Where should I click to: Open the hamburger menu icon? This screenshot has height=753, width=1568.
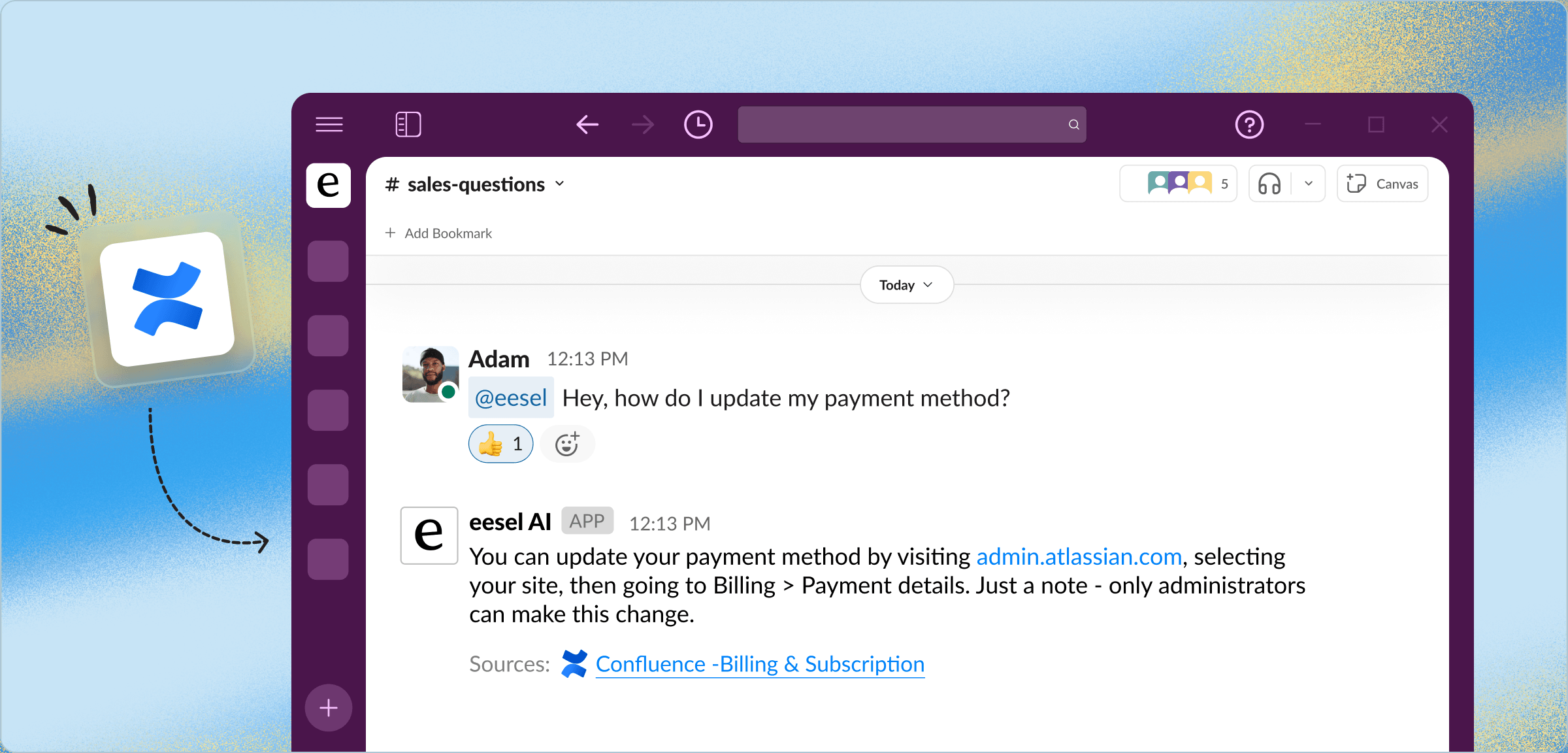coord(329,124)
